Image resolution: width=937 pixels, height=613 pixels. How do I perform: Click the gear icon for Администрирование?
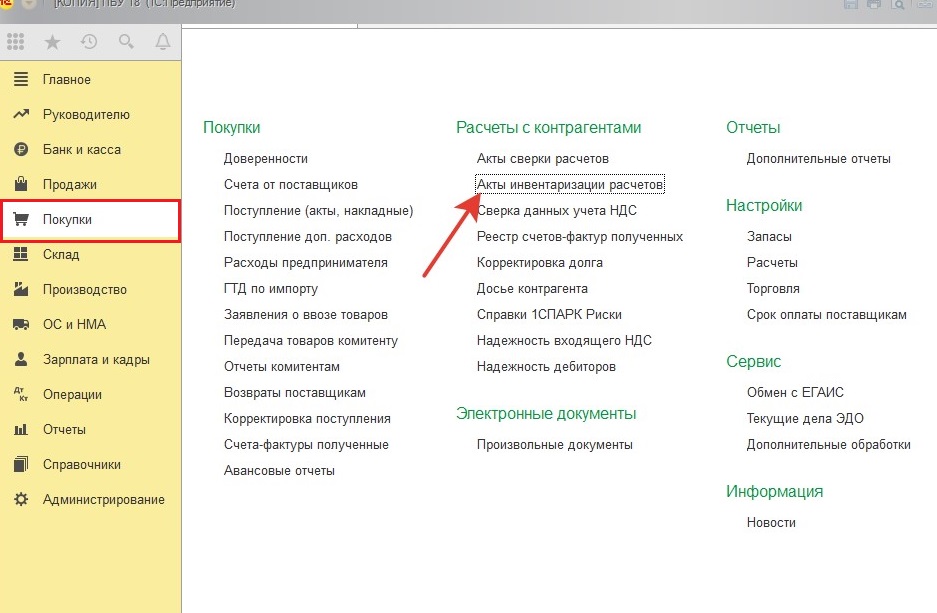21,500
